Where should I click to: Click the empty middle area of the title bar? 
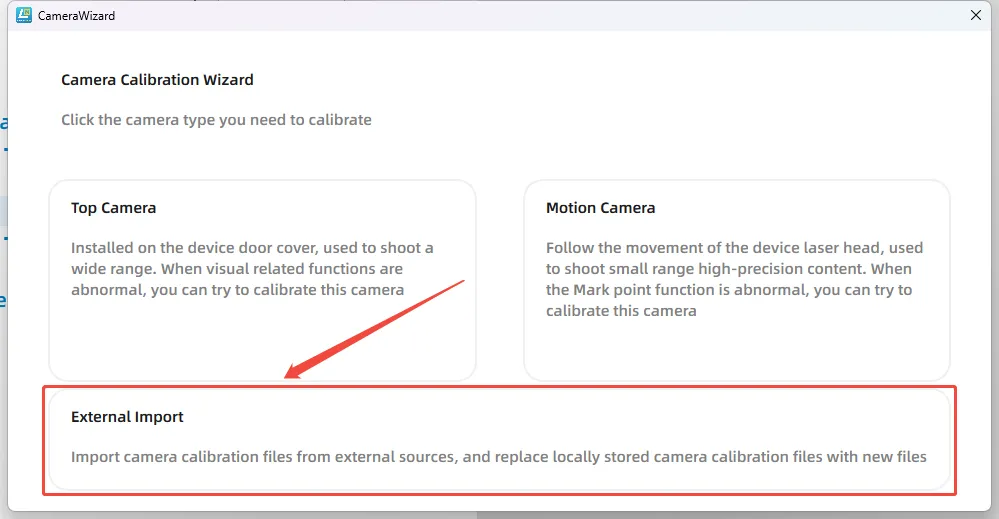coord(500,15)
